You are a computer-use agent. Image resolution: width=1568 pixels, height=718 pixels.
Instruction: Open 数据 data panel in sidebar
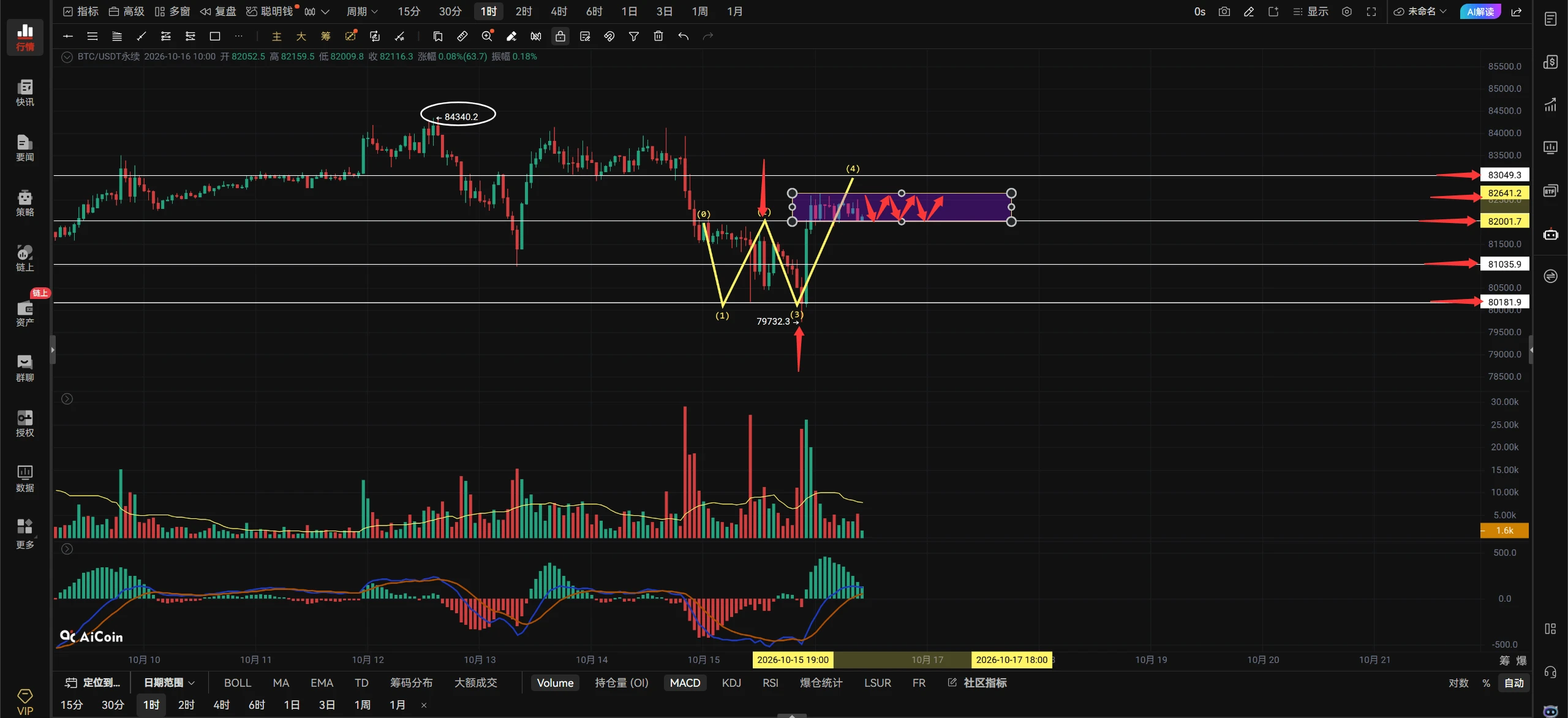(25, 478)
